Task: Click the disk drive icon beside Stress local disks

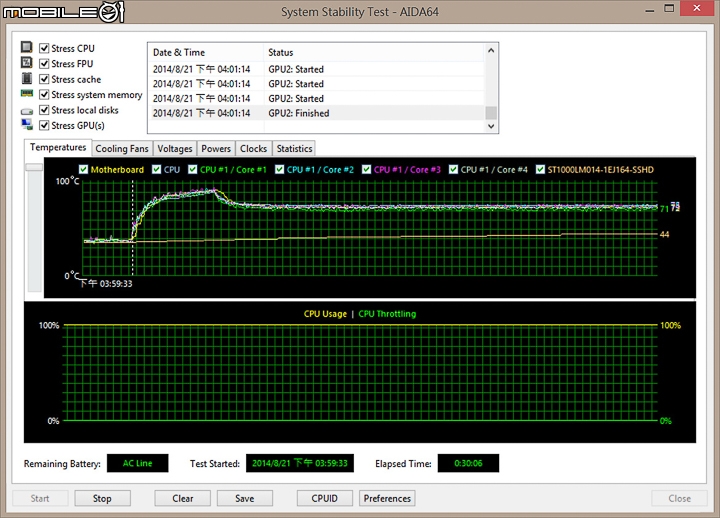Action: pyautogui.click(x=27, y=111)
